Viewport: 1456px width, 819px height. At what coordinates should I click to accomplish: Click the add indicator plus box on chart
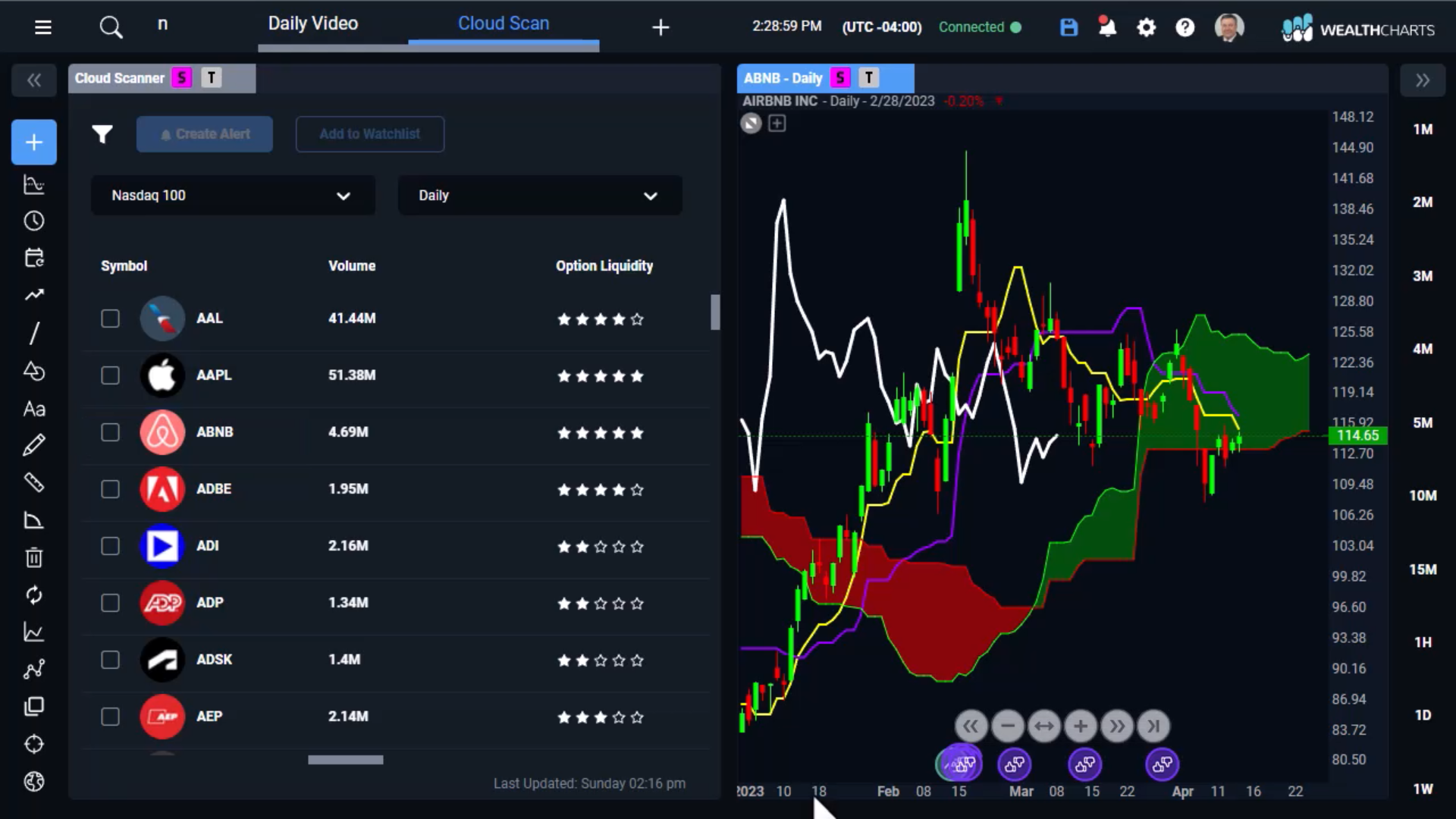777,123
